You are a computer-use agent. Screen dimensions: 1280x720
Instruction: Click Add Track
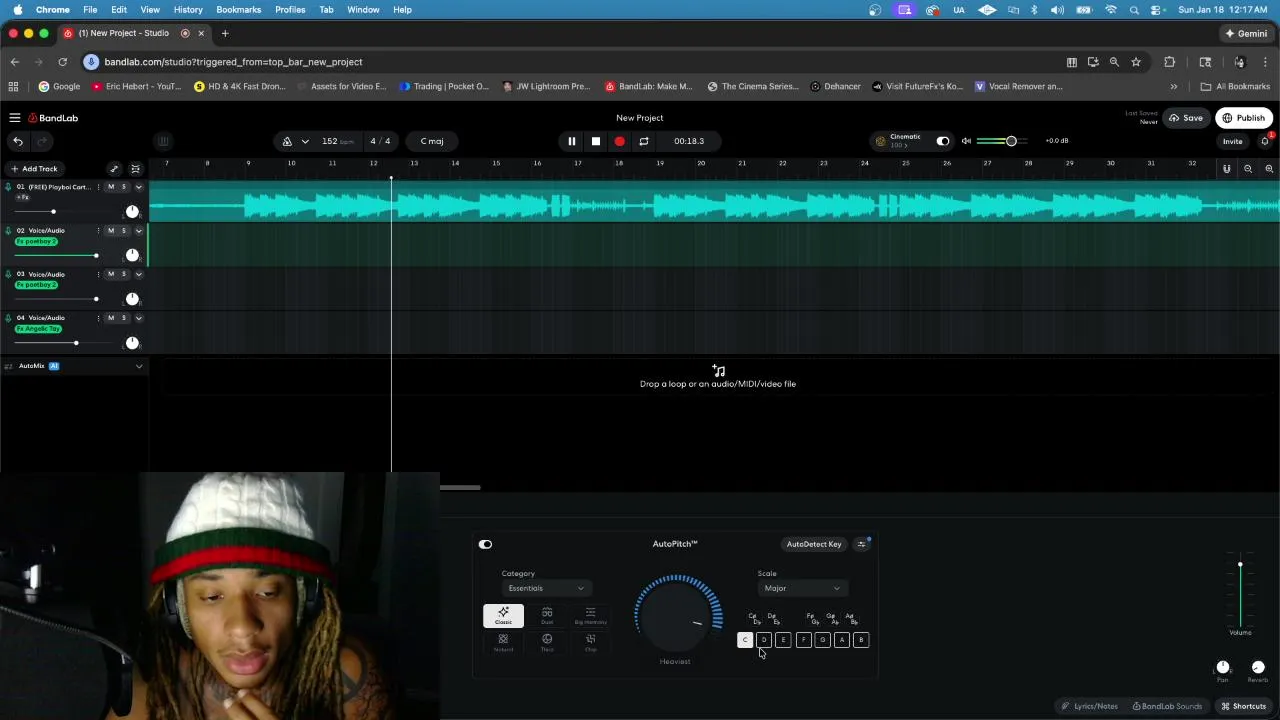click(x=34, y=169)
